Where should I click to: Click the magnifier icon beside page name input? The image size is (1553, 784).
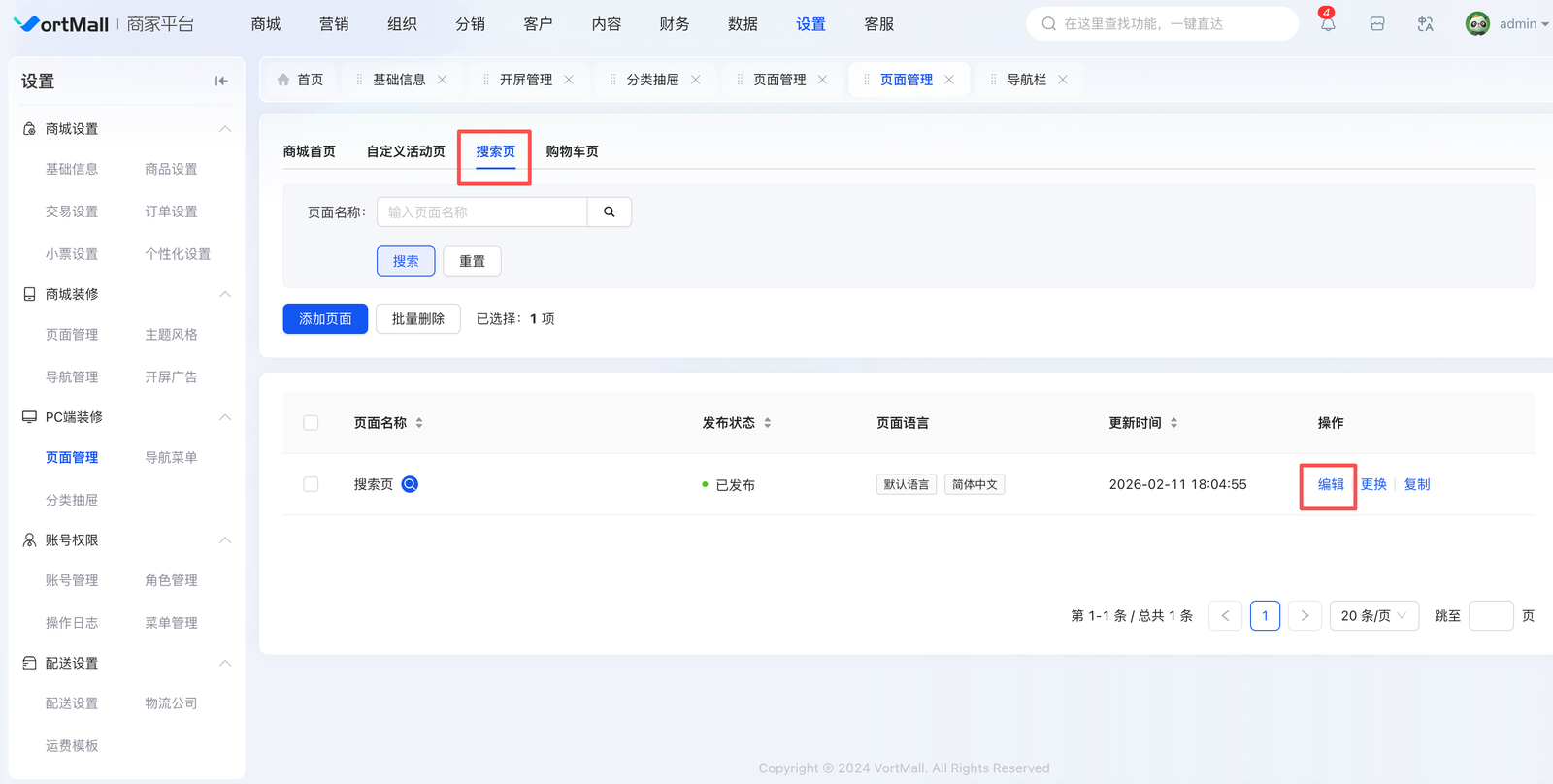610,212
